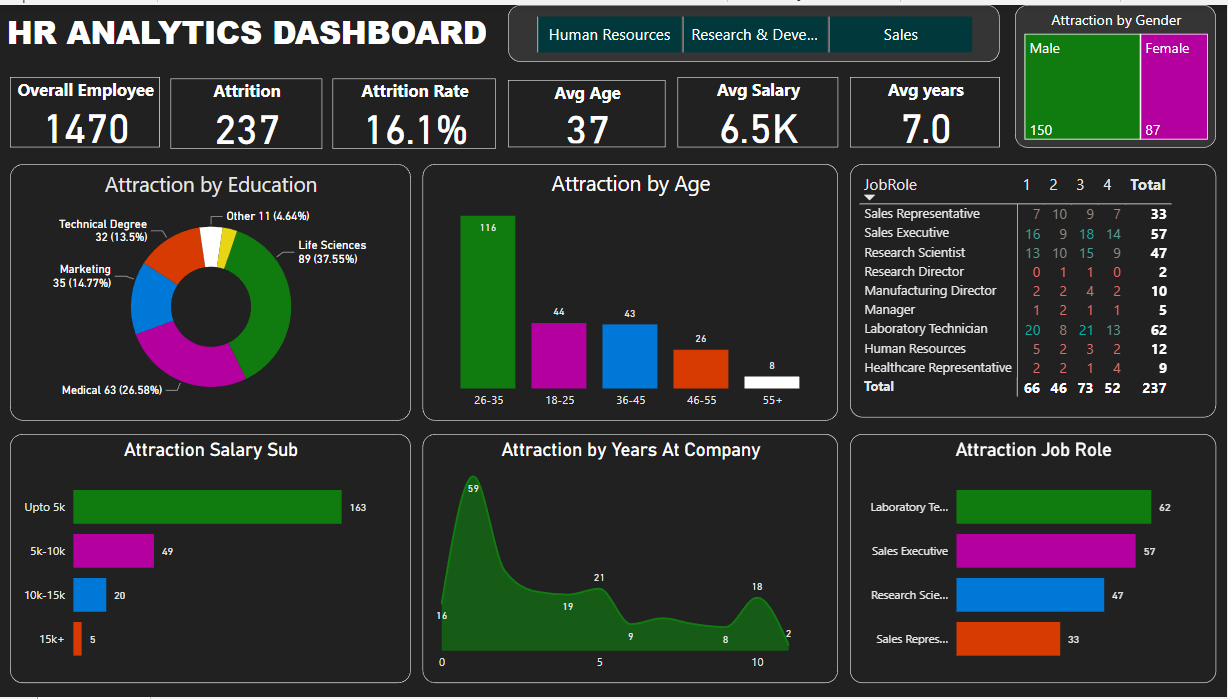Click the Laboratory Technician job role bar
1228x699 pixels.
pos(1053,507)
